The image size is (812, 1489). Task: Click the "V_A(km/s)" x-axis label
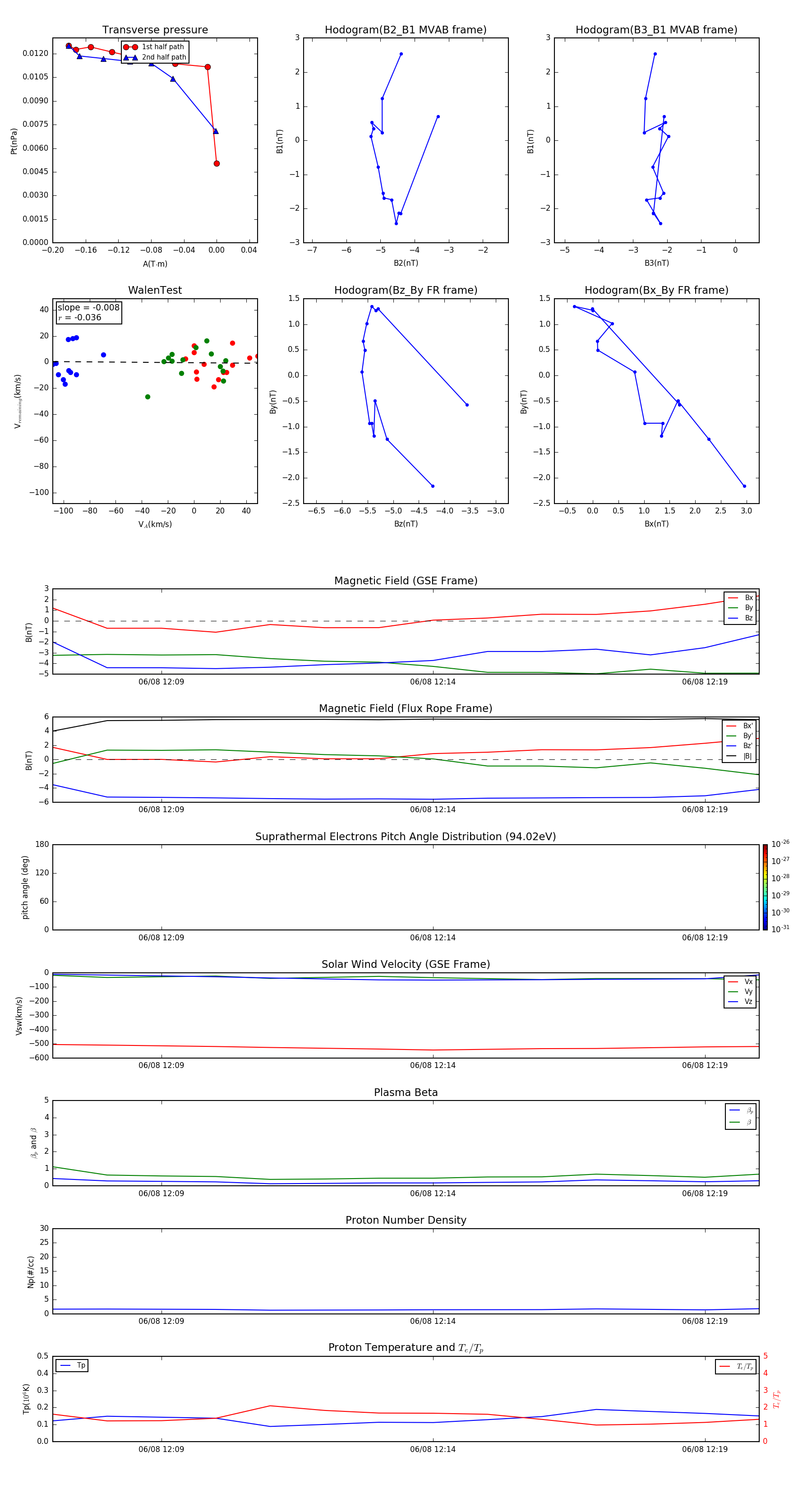pos(155,524)
